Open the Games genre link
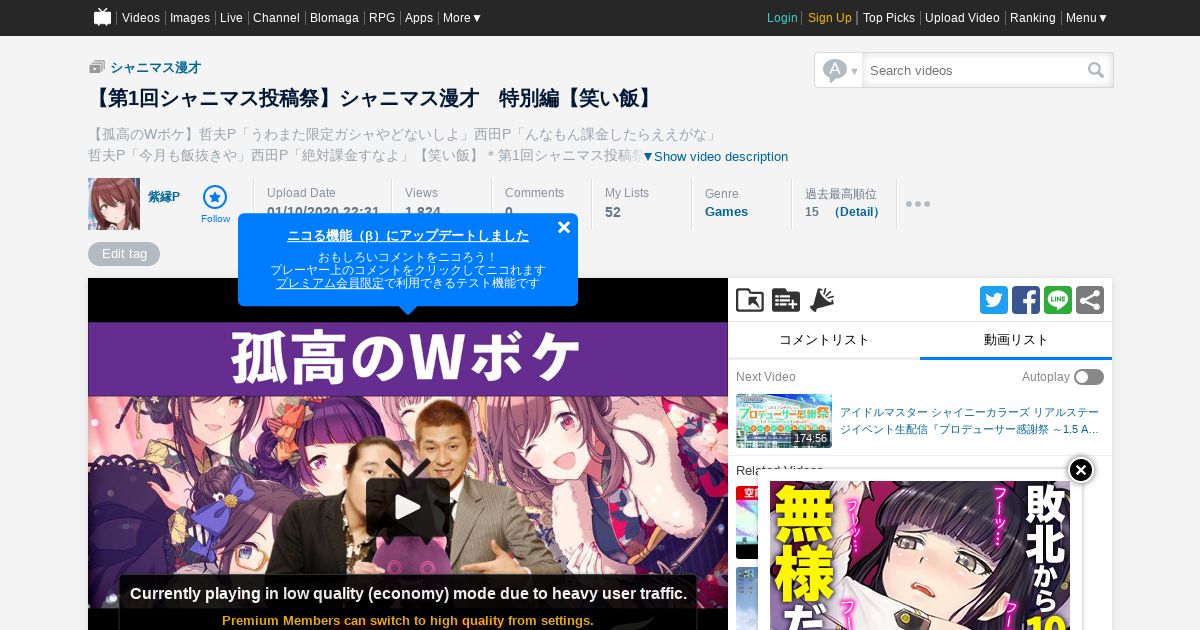 726,212
